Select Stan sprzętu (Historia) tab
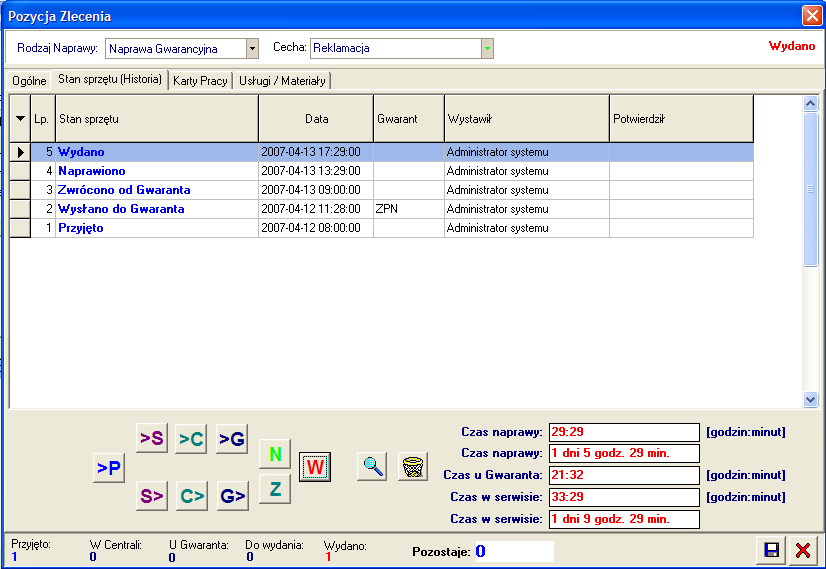The height and width of the screenshot is (569, 826). tap(110, 79)
